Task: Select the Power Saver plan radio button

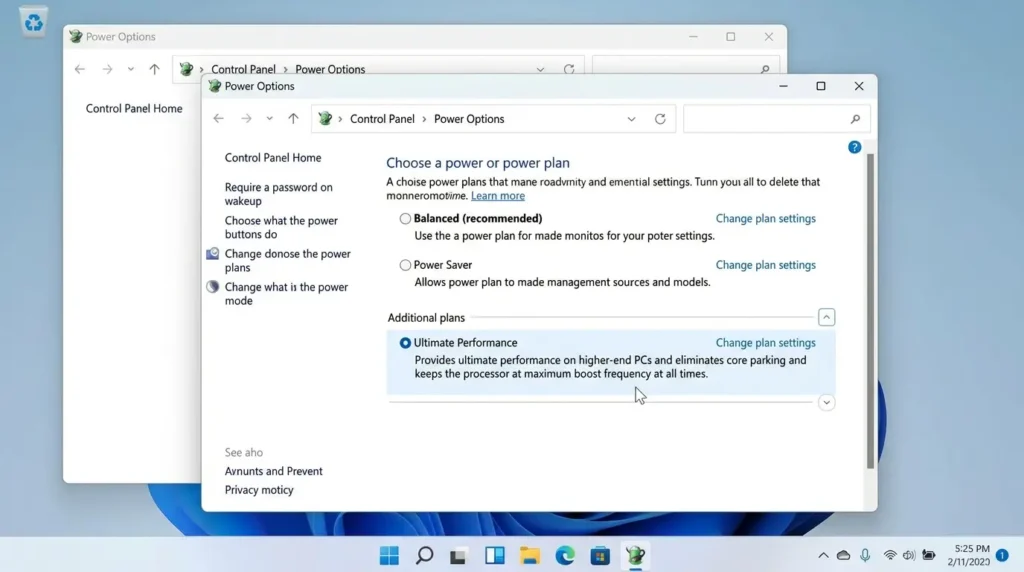Action: (x=405, y=265)
